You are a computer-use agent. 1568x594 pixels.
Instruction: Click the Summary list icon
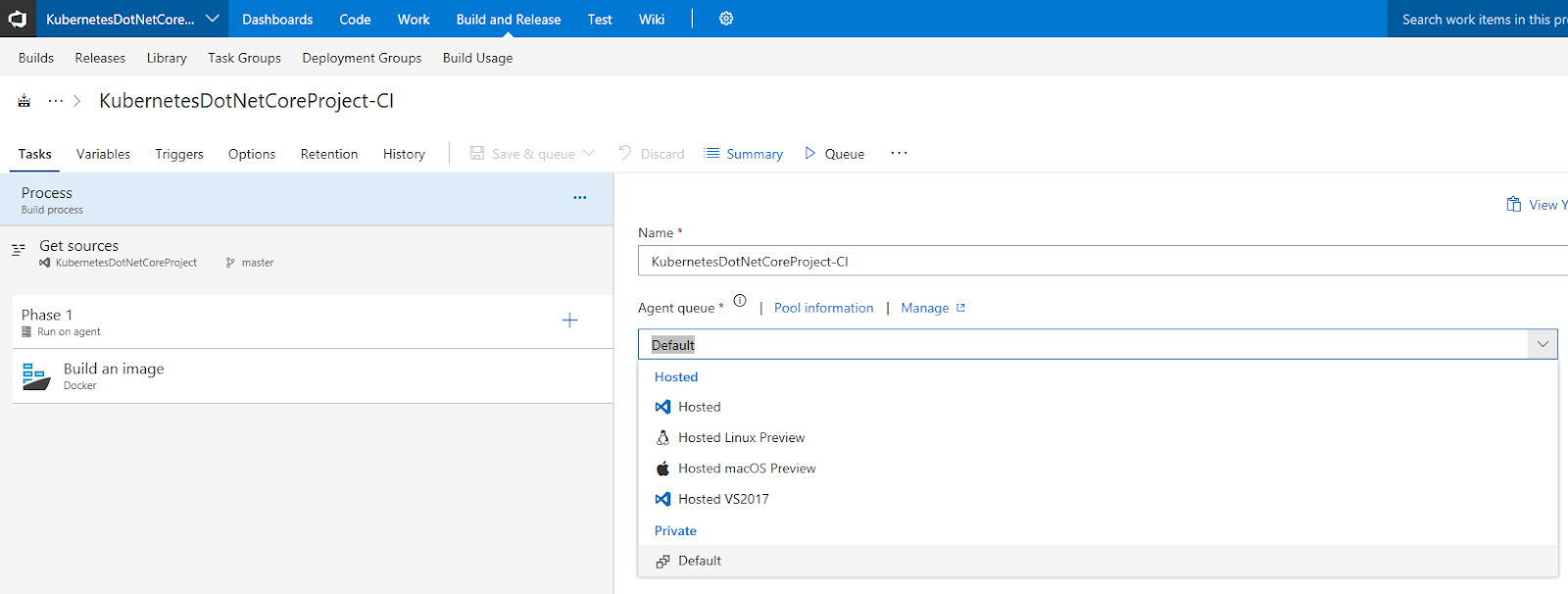(711, 153)
